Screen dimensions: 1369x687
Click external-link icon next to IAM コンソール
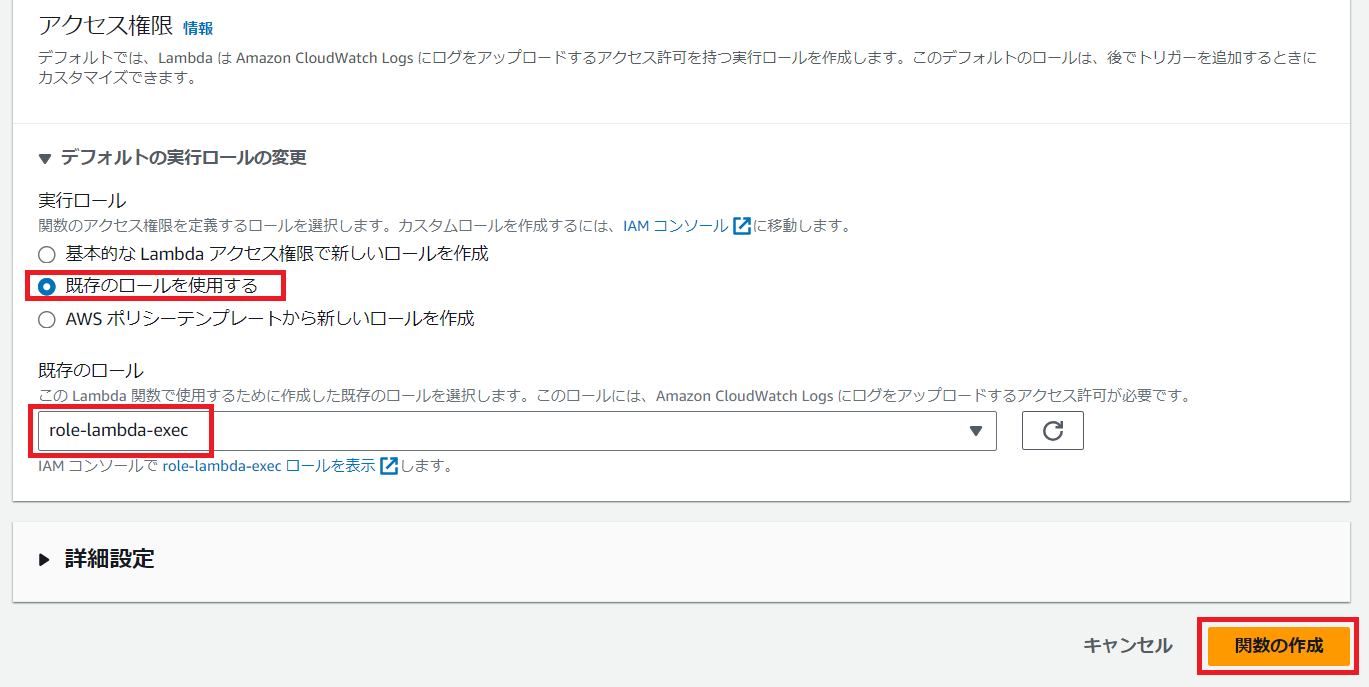coord(741,226)
